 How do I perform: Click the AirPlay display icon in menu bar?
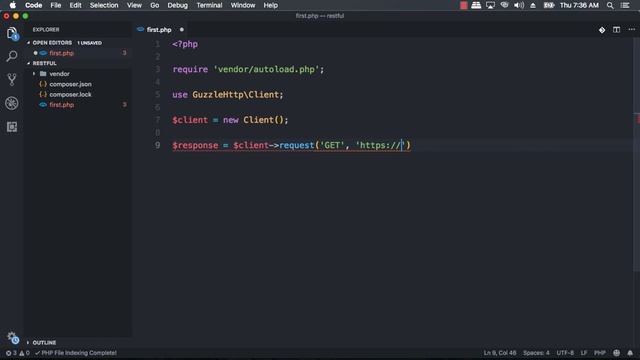pyautogui.click(x=490, y=5)
